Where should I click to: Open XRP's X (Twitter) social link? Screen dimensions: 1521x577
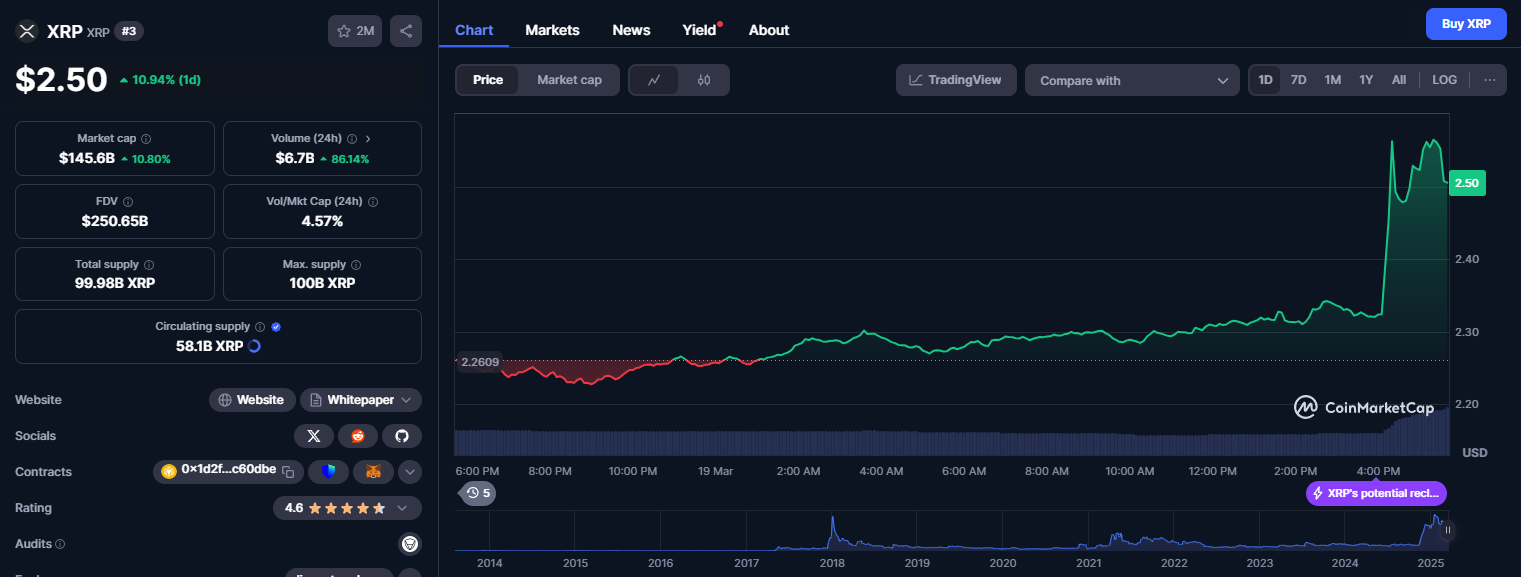(314, 436)
